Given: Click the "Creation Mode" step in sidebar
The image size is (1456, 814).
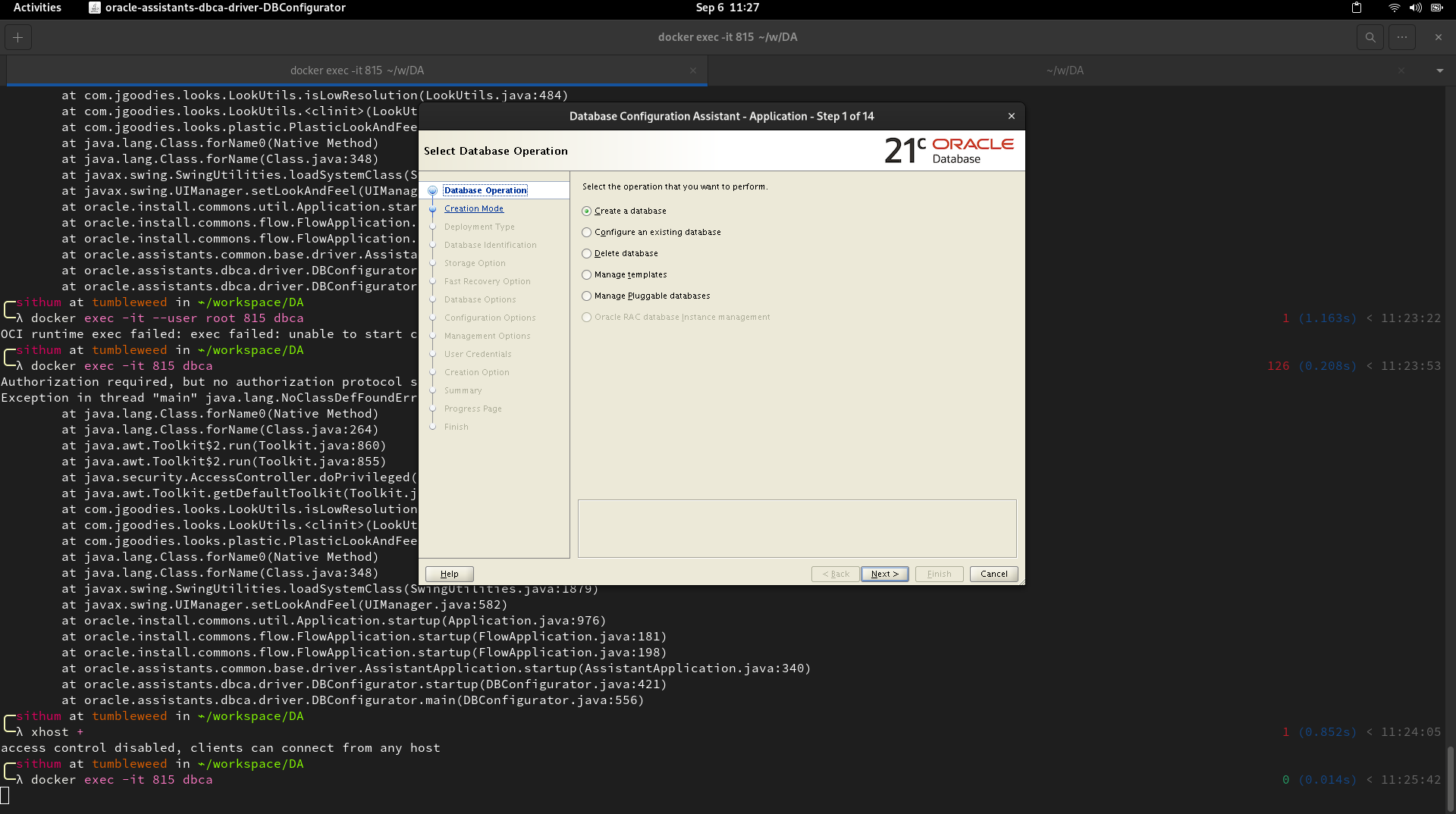Looking at the screenshot, I should click(x=474, y=208).
